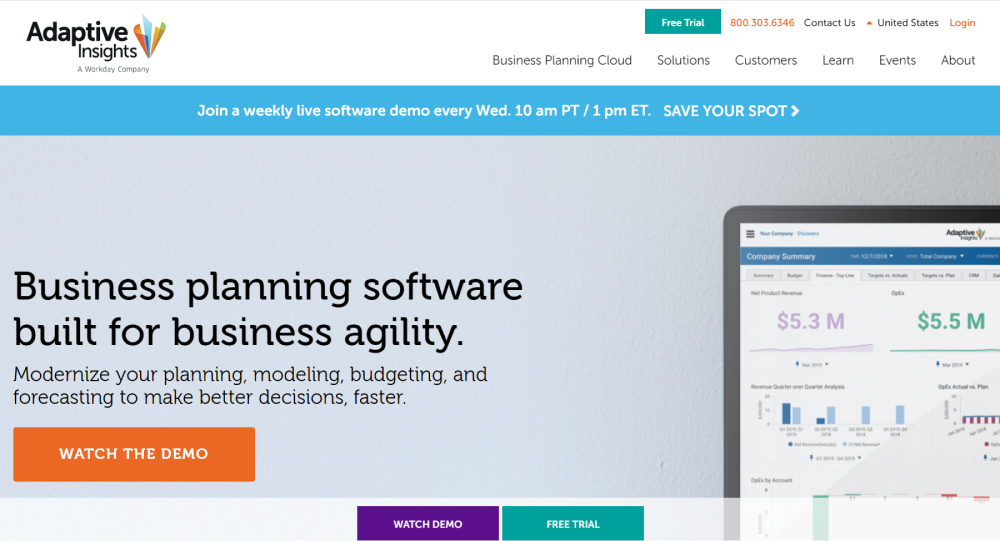Click the hamburger menu icon in dashboard
This screenshot has height=541, width=1000.
pos(750,234)
